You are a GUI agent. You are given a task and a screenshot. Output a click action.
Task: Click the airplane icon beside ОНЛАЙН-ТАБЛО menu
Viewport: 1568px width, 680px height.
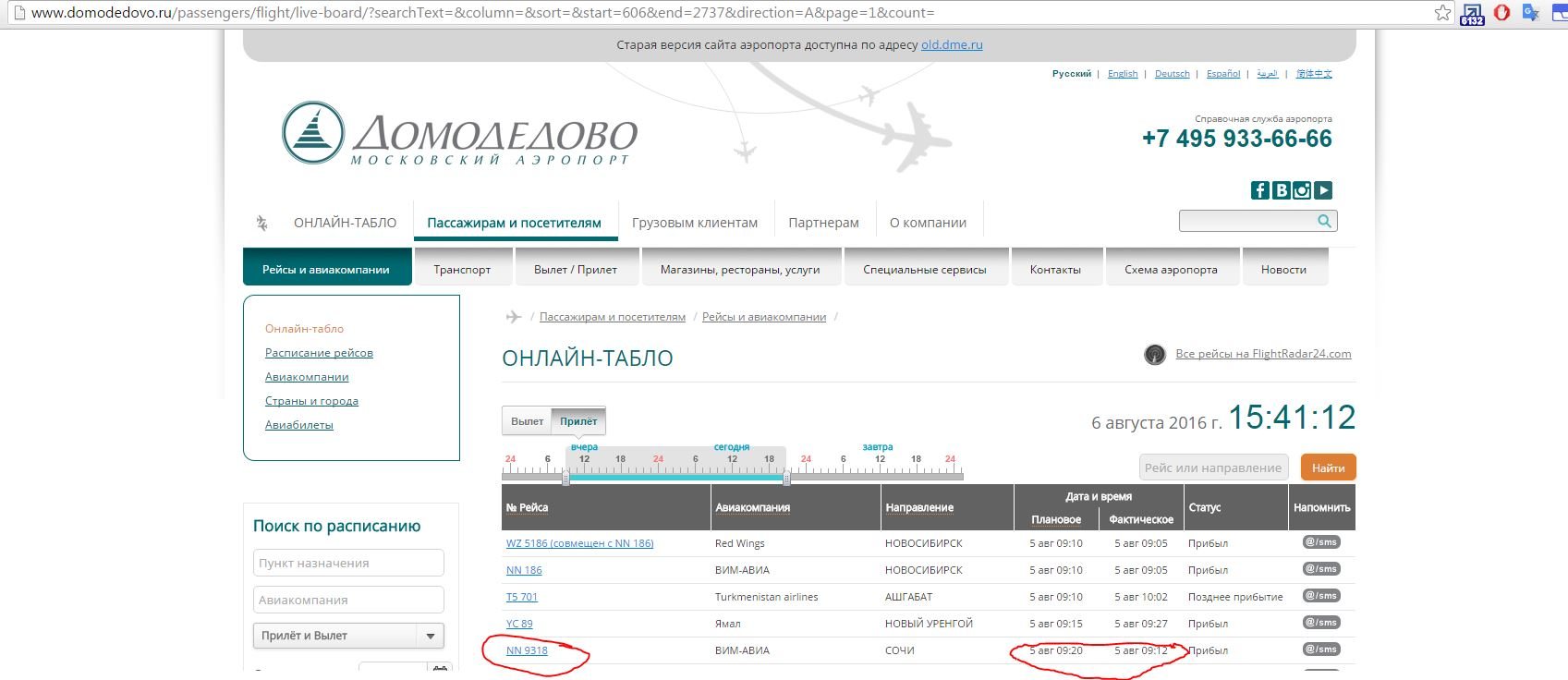tap(262, 223)
